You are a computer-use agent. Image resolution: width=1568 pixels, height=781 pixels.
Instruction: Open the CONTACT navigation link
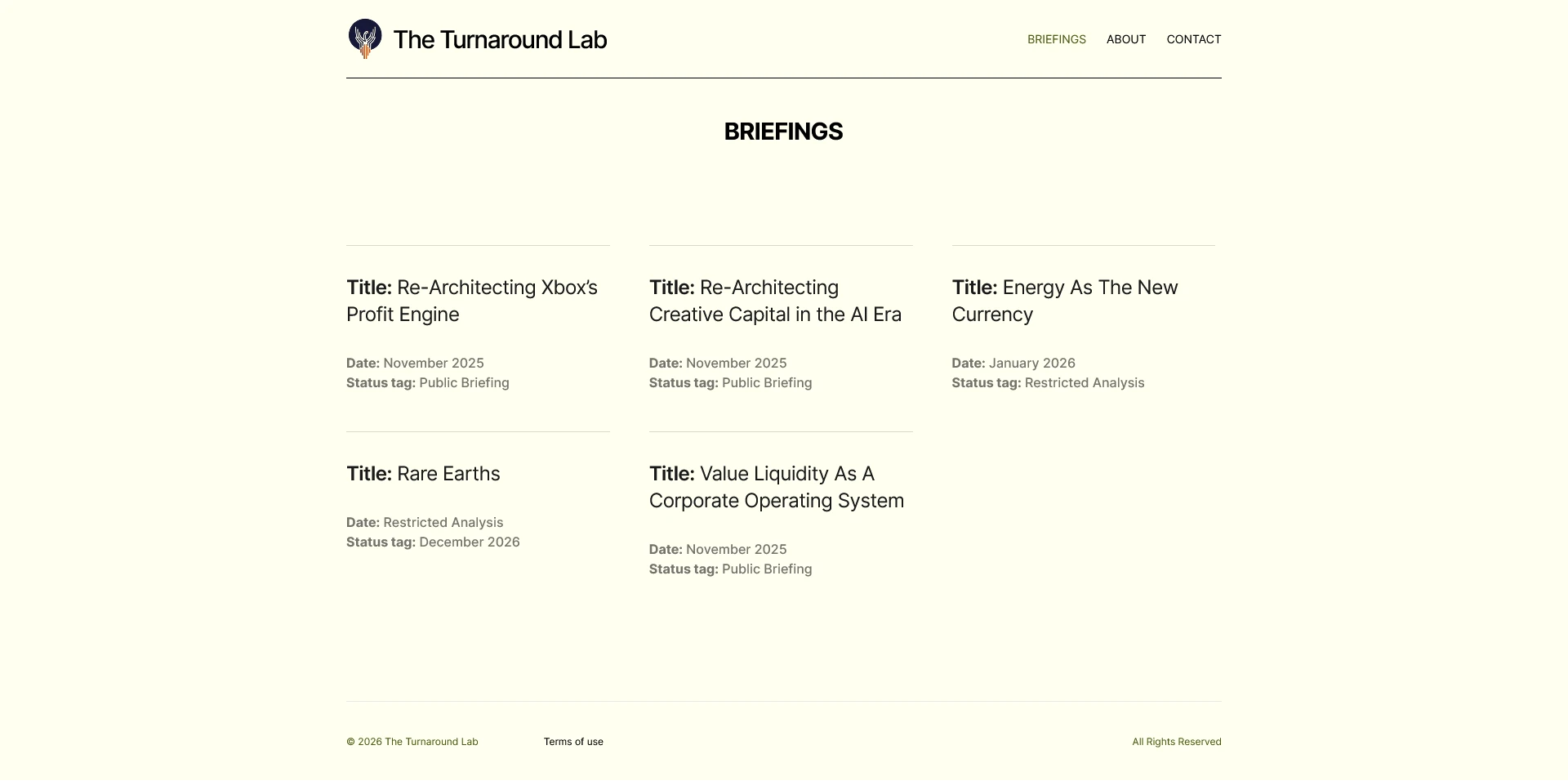[1193, 39]
